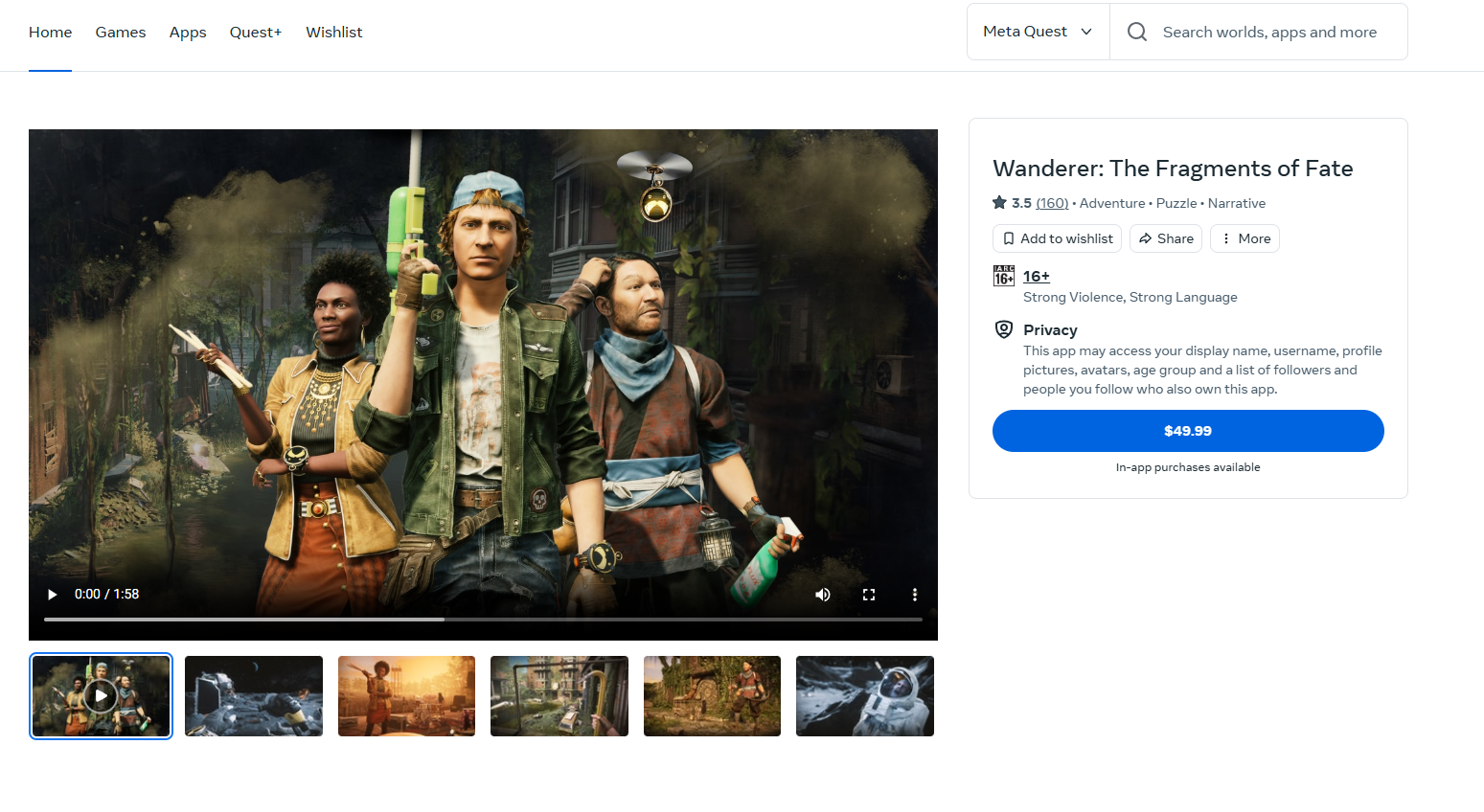The width and height of the screenshot is (1484, 812).
Task: Add game to wishlist
Action: (x=1057, y=238)
